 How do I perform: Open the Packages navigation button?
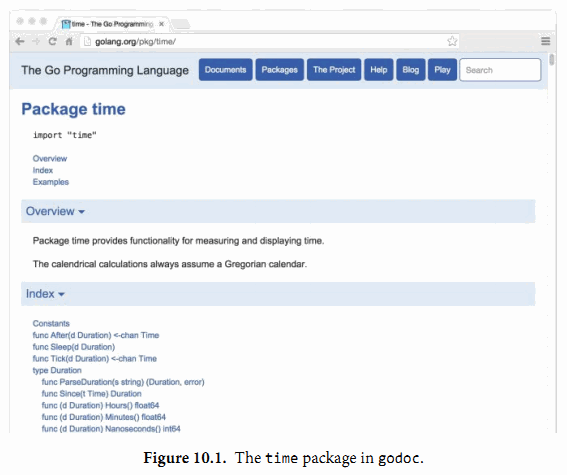(280, 70)
